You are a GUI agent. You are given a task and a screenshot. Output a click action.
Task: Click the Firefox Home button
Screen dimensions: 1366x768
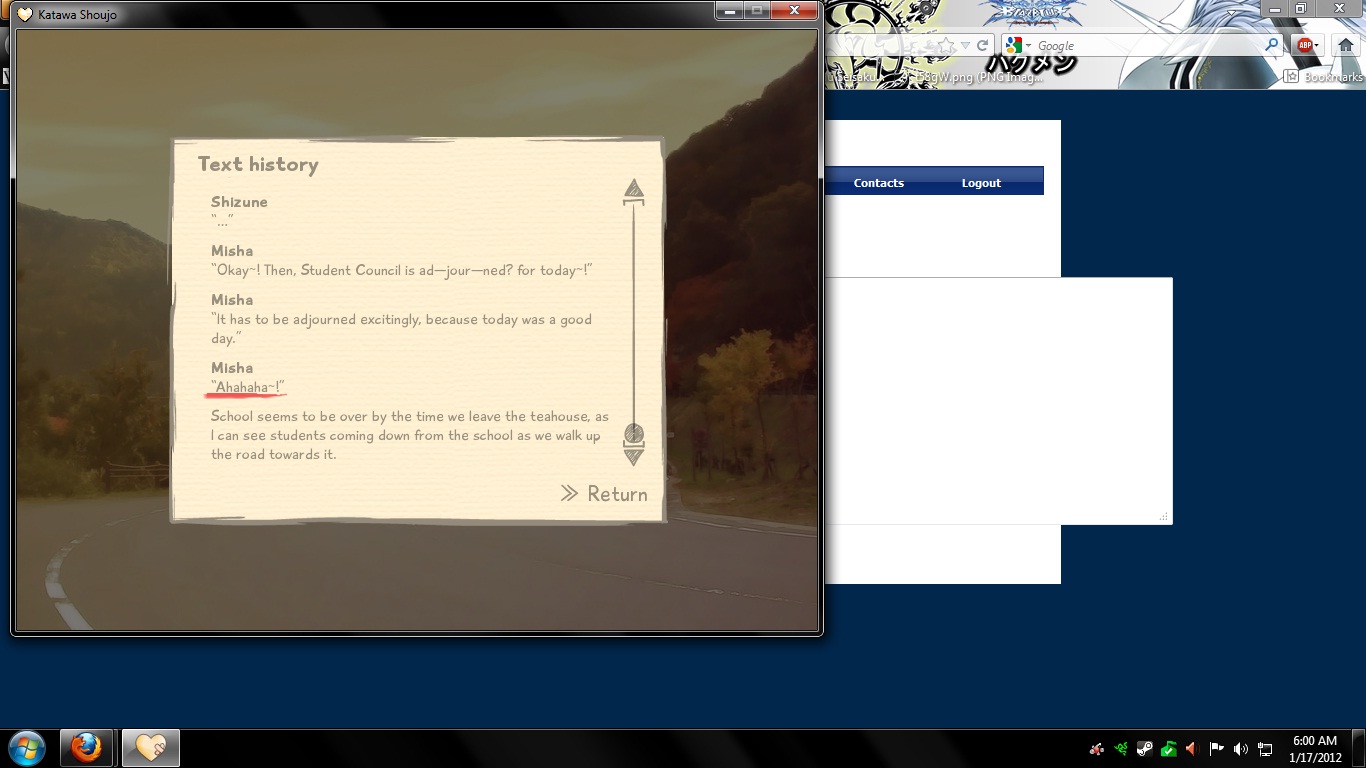[x=1346, y=45]
